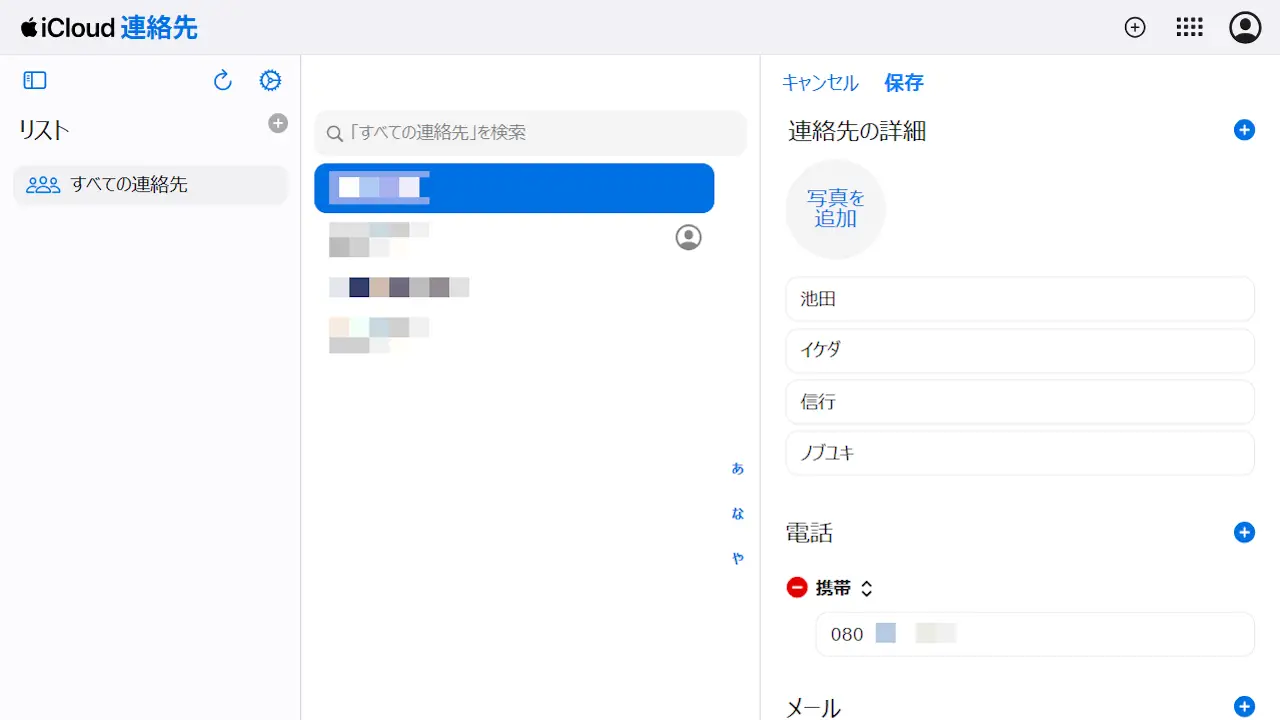Jump to な in the index

738,514
